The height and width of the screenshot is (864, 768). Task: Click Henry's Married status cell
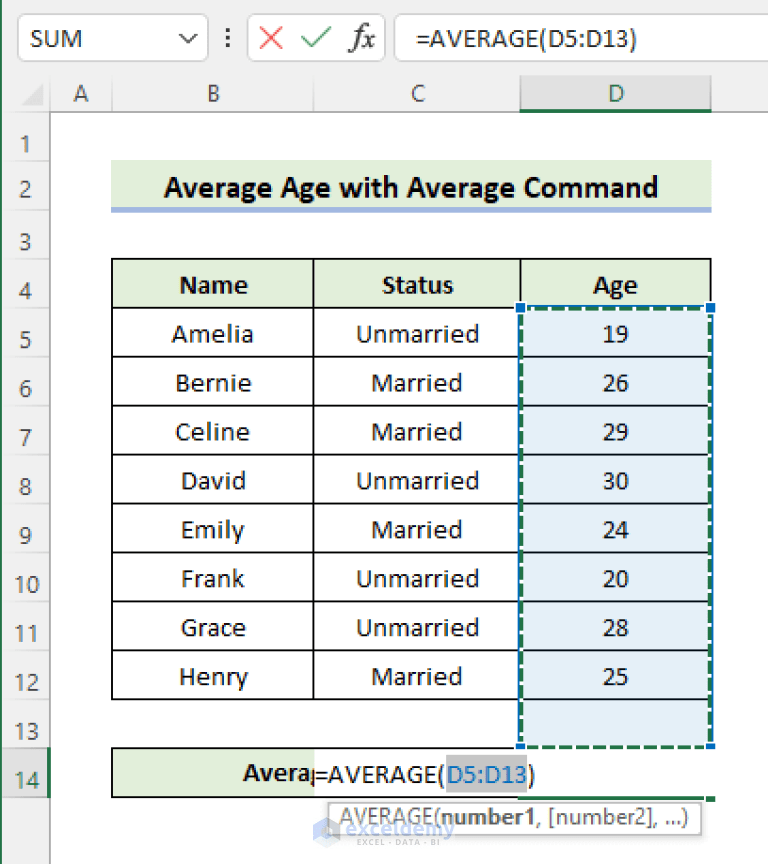tap(417, 676)
